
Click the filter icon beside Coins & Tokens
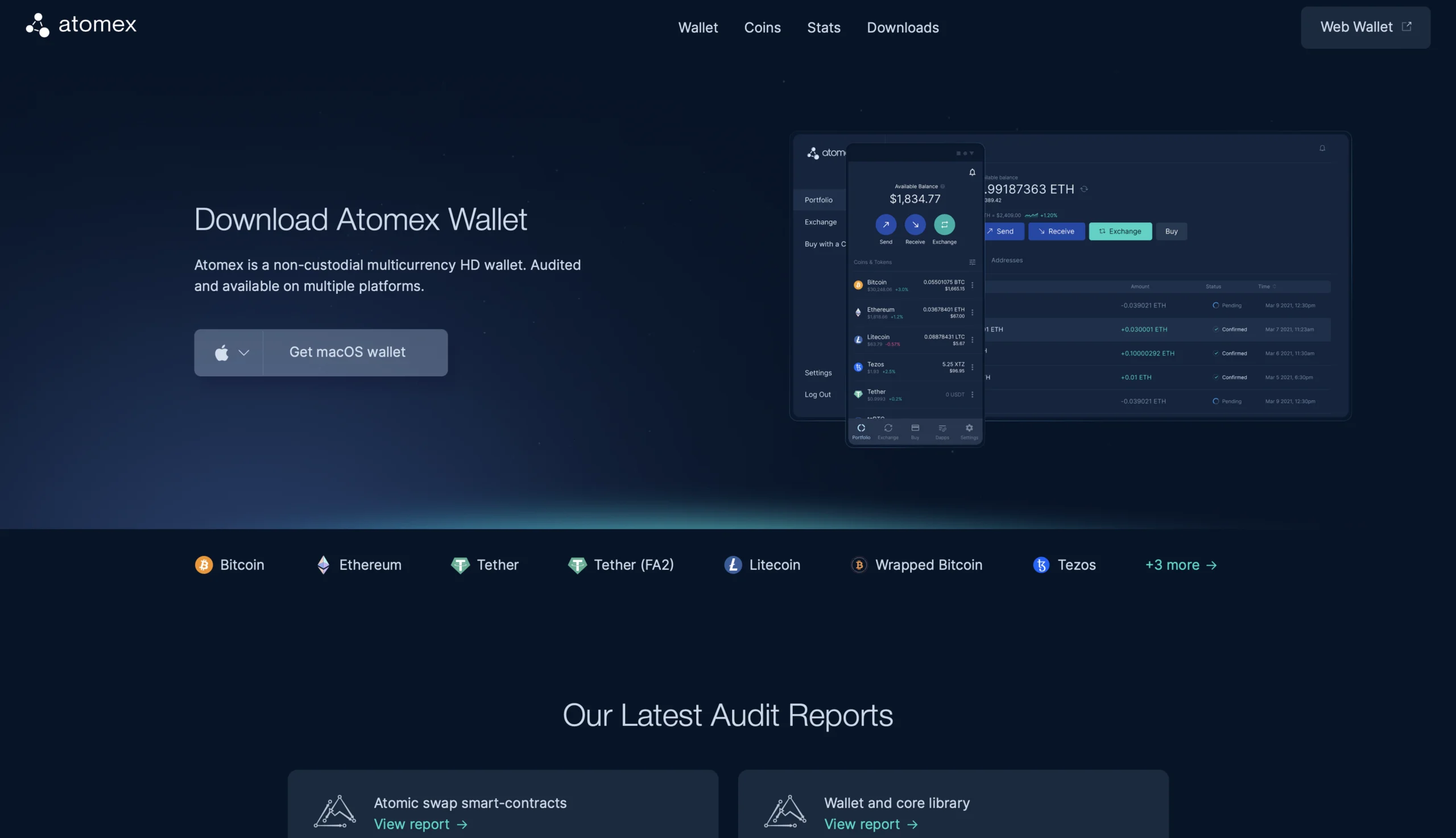(972, 263)
